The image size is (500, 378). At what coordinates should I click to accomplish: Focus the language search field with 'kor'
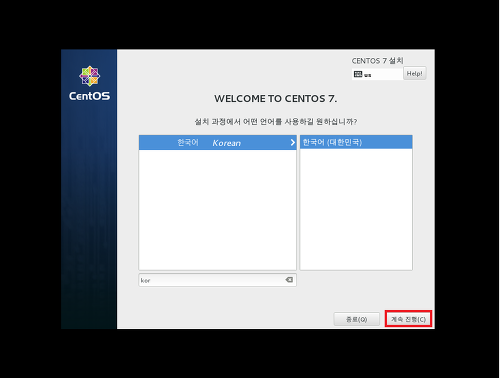[x=217, y=280]
